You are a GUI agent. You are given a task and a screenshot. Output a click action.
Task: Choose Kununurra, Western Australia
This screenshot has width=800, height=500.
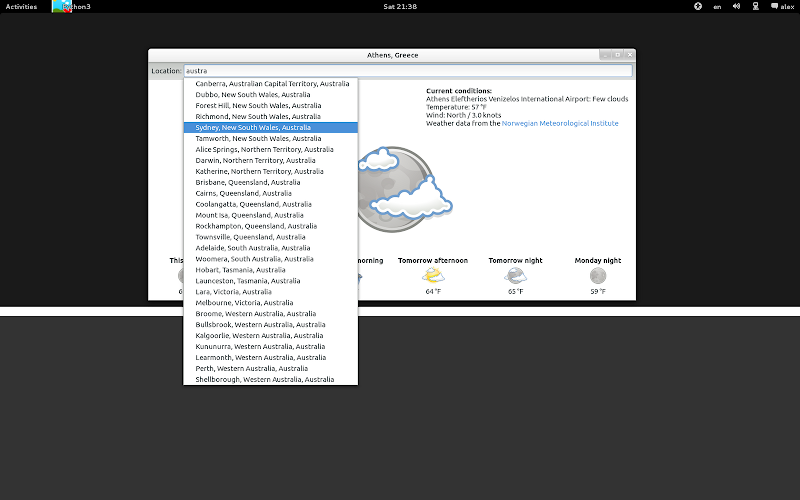tap(271, 347)
